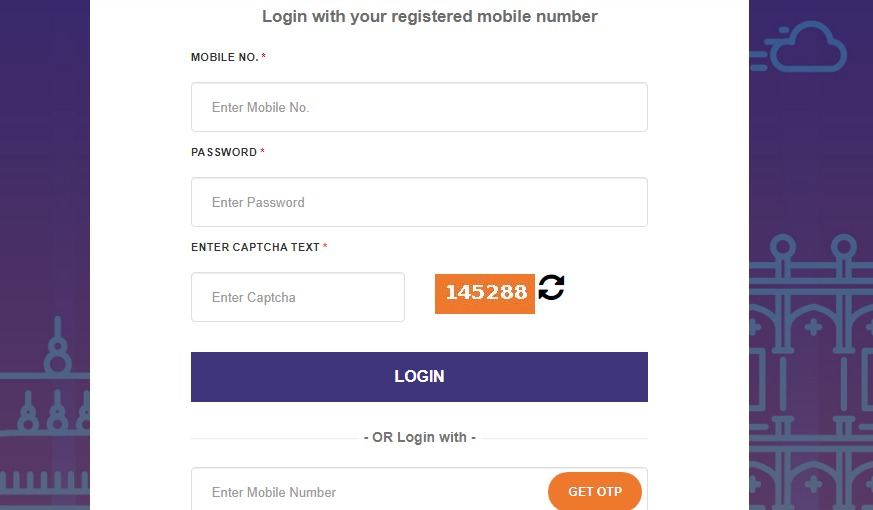This screenshot has width=873, height=510.
Task: Click the arched gate illustration on right background
Action: [811, 367]
